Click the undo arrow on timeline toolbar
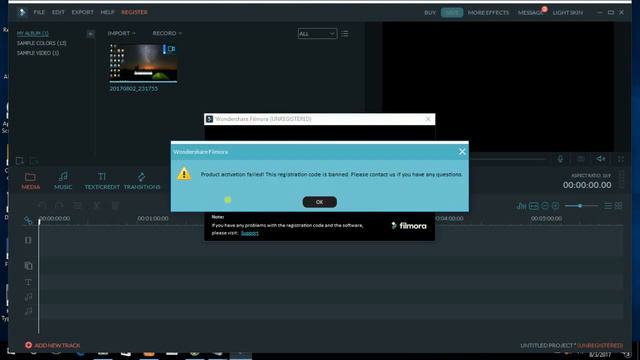 click(42, 206)
